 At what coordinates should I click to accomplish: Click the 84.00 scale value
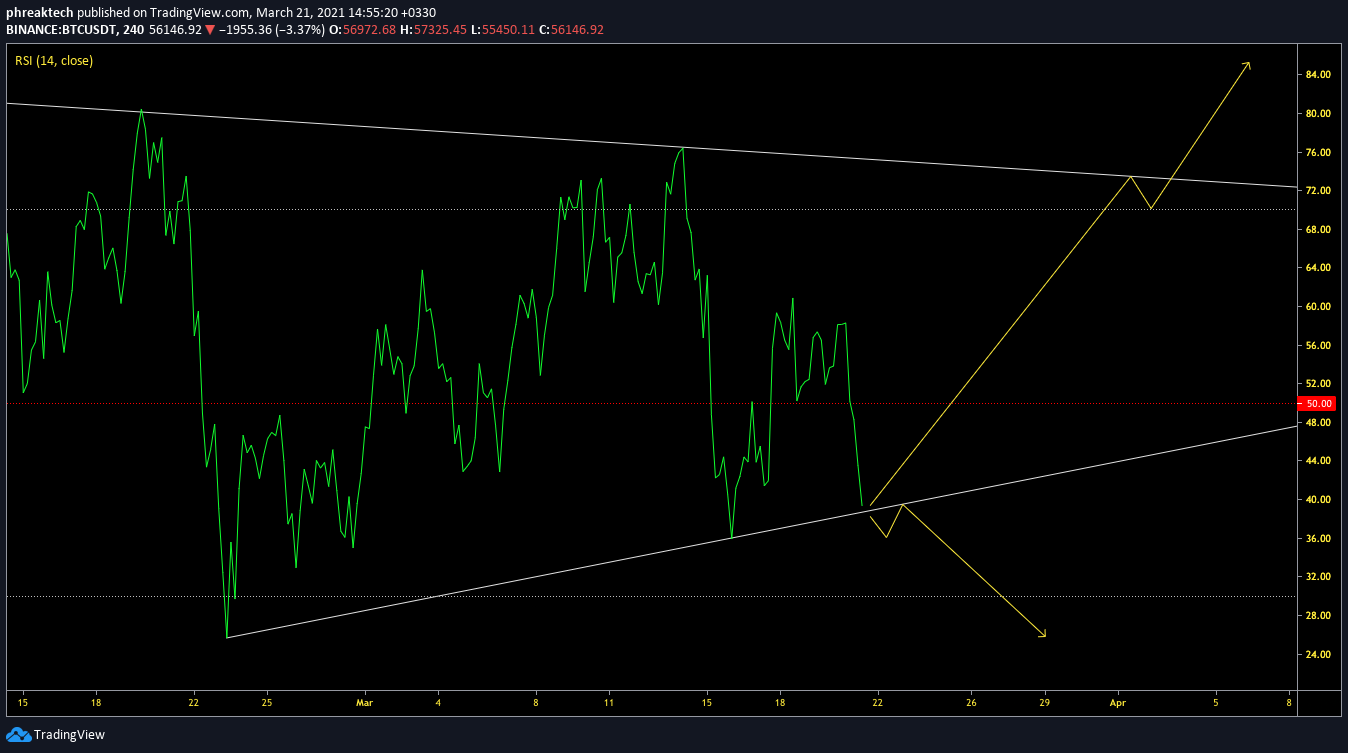[x=1318, y=75]
